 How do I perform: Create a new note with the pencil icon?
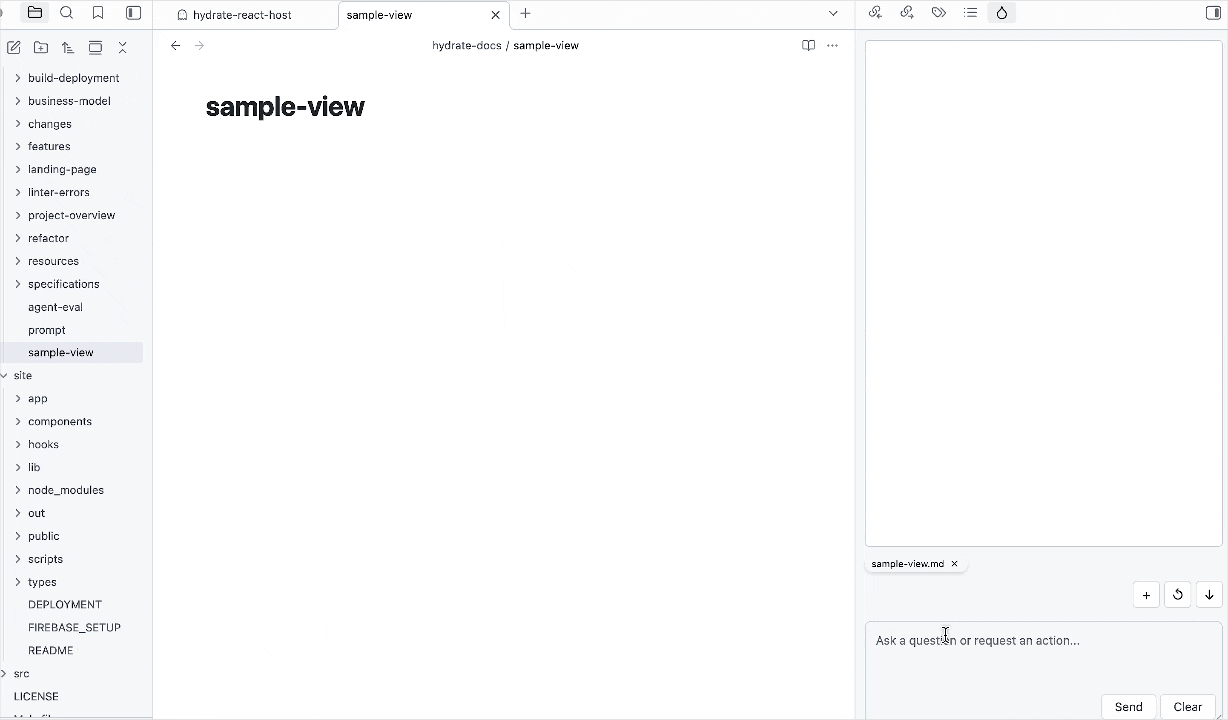pyautogui.click(x=14, y=47)
